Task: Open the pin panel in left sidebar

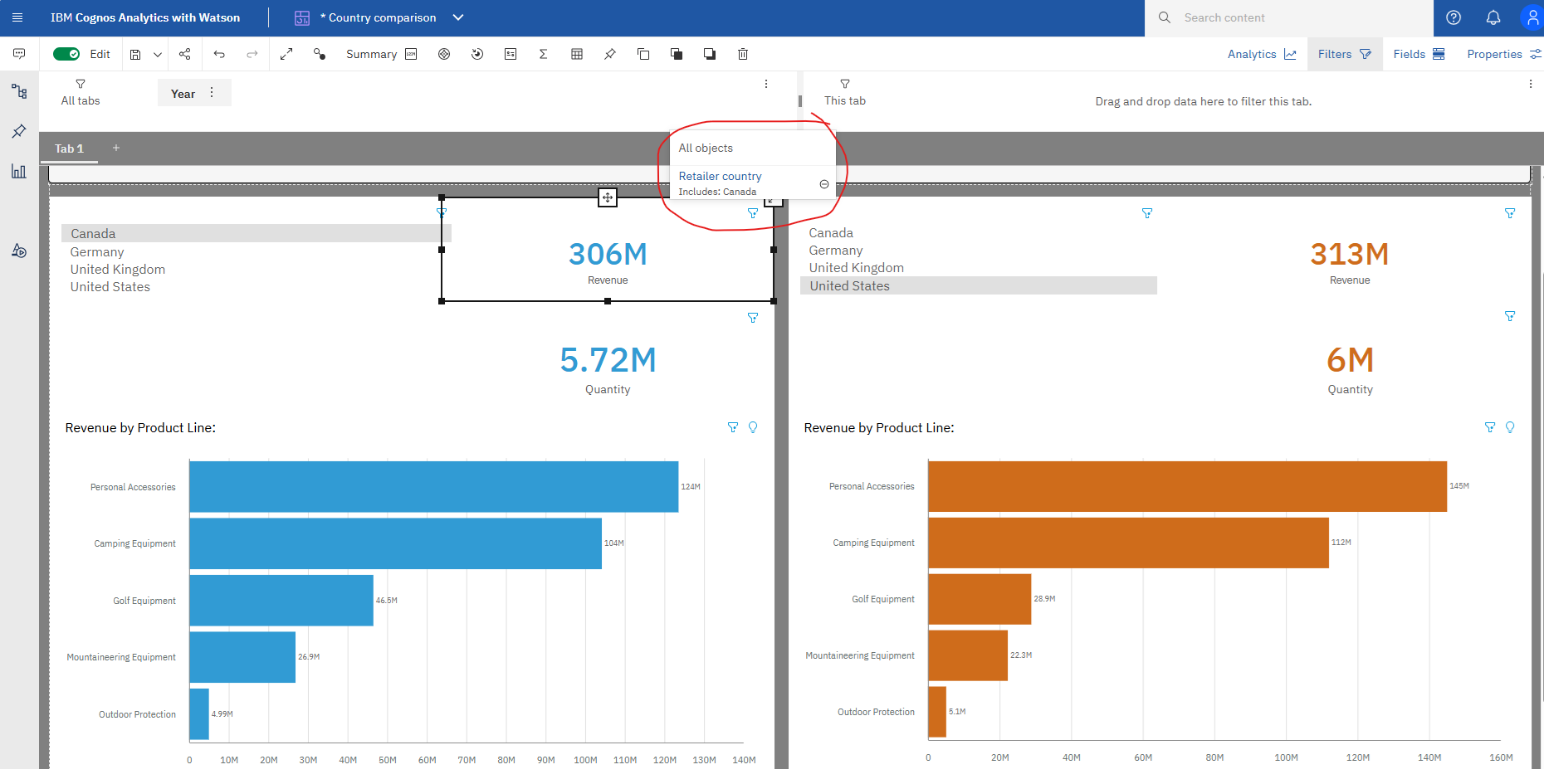Action: [19, 131]
